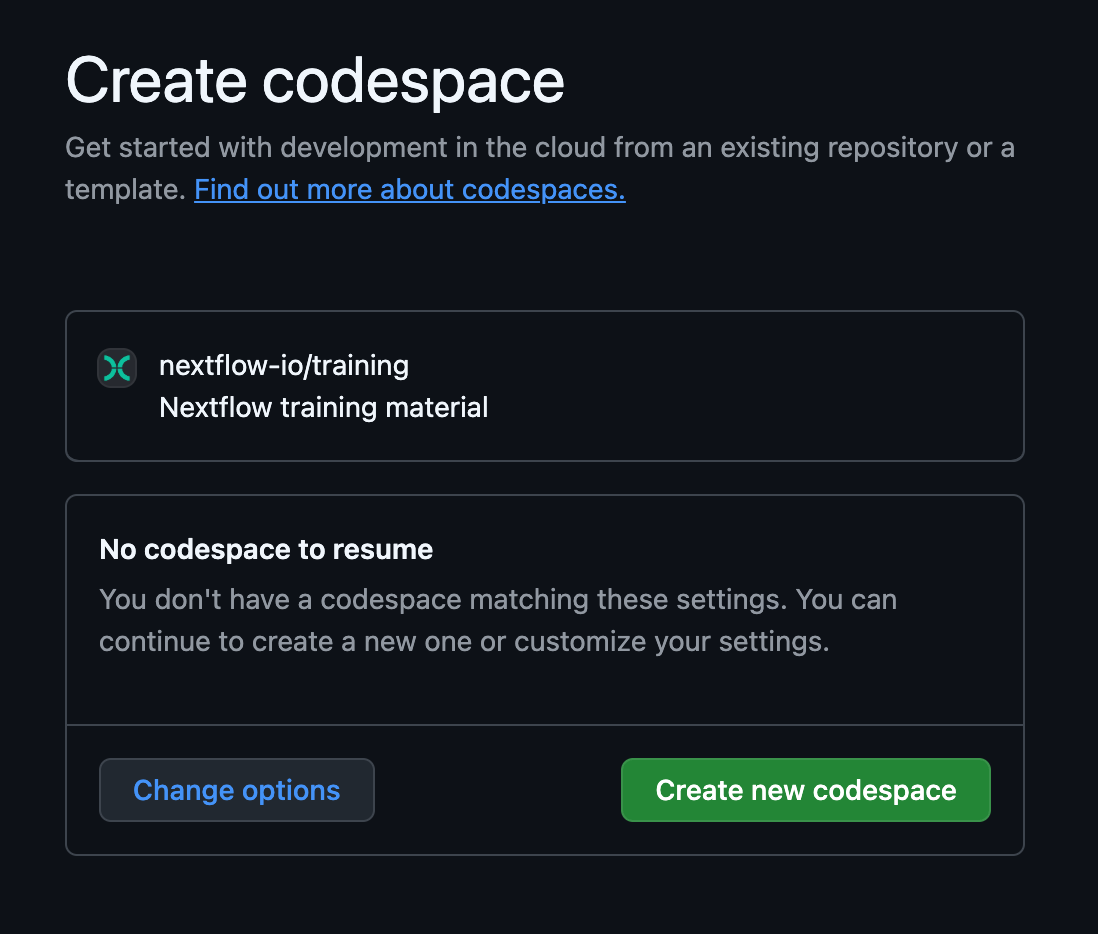Click the 'Nextflow training material' description text
This screenshot has height=934, width=1098.
(x=323, y=407)
